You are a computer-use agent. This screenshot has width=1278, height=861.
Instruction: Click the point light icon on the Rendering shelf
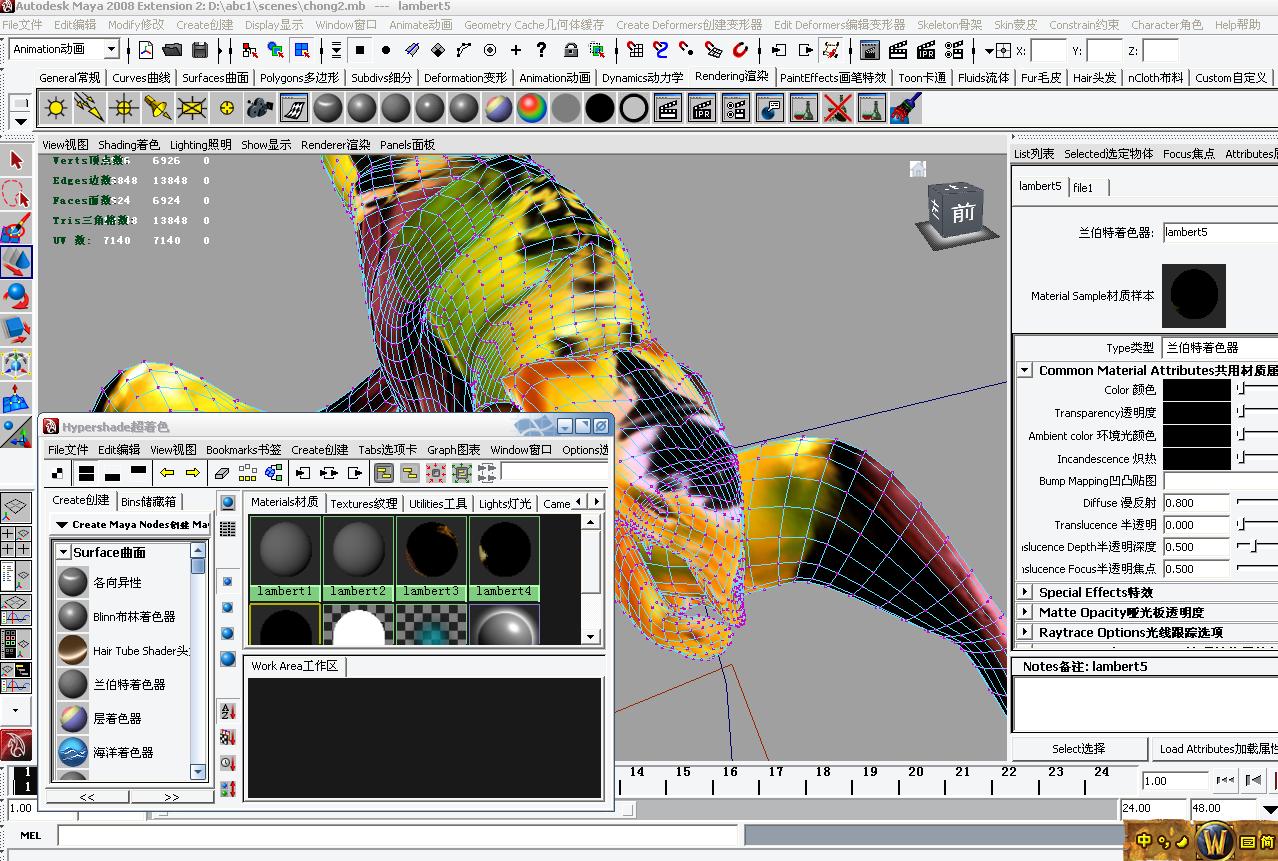pos(123,108)
